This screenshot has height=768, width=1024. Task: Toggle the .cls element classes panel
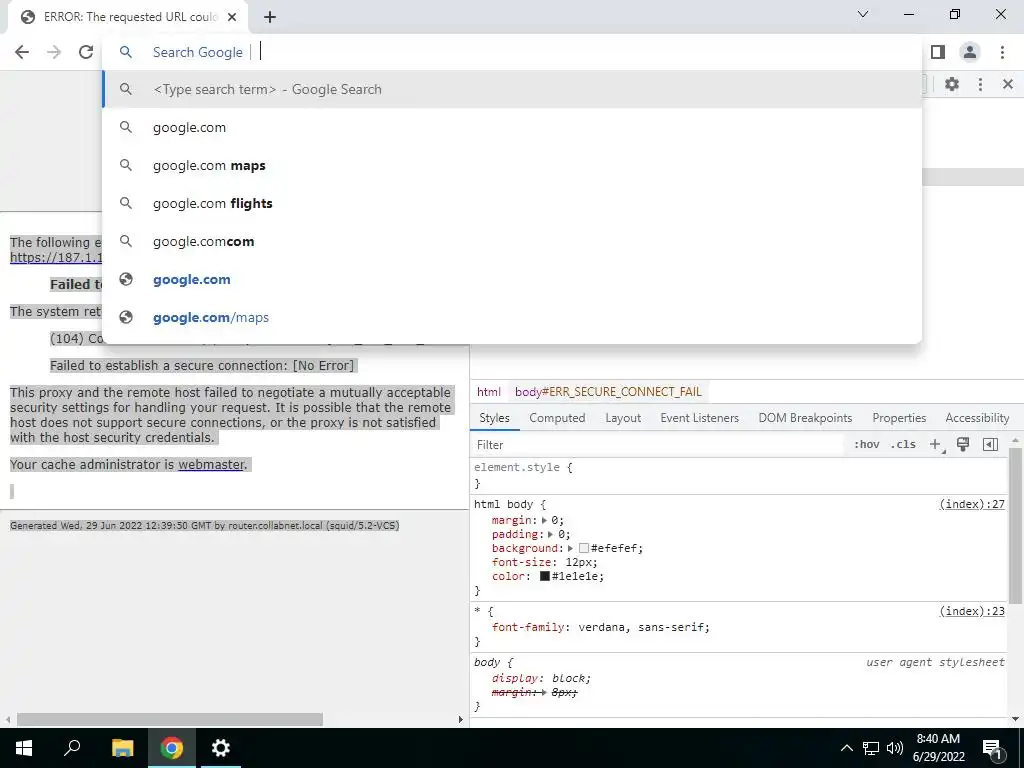(x=904, y=445)
